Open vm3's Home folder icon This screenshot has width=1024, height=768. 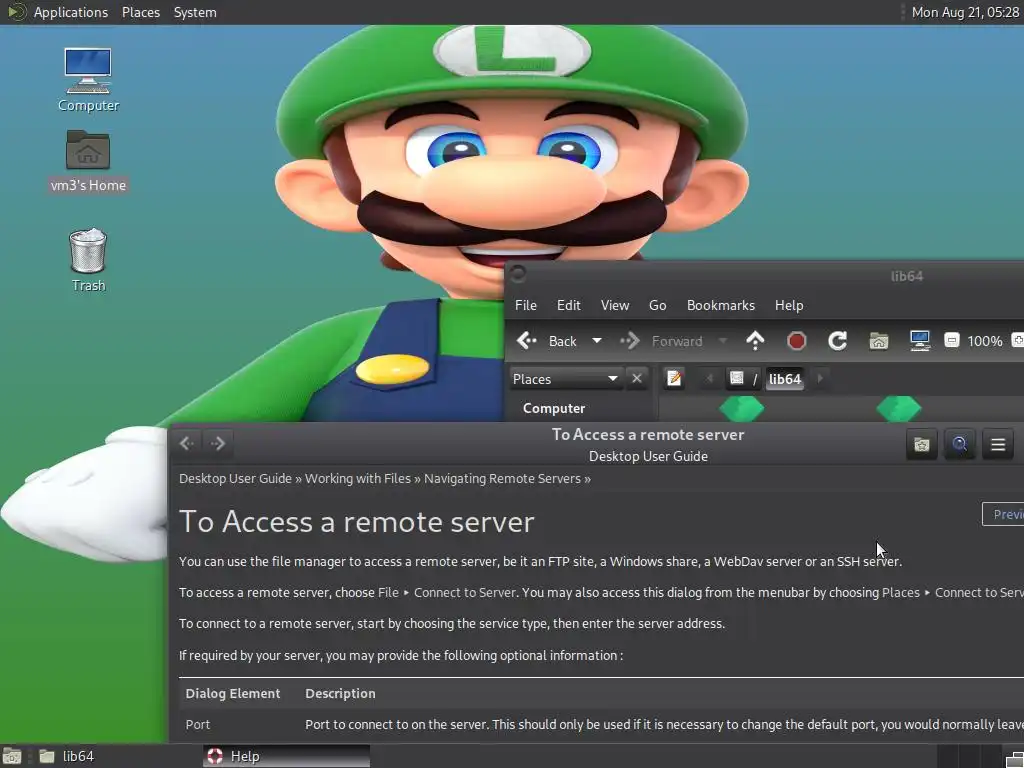coord(88,161)
